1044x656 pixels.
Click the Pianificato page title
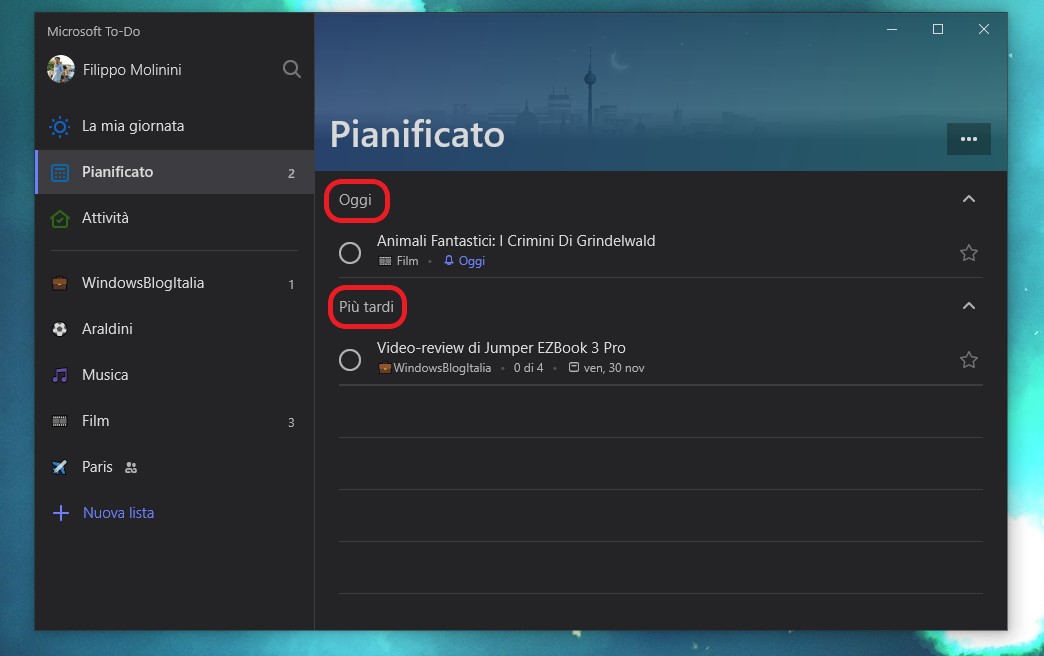(417, 135)
